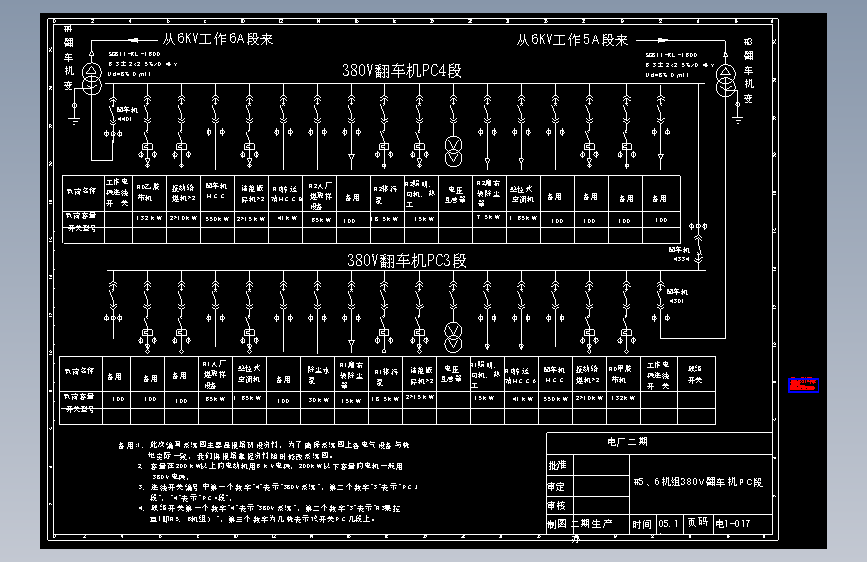Select the date value '05.1'
This screenshot has height=562, width=867.
click(x=668, y=524)
